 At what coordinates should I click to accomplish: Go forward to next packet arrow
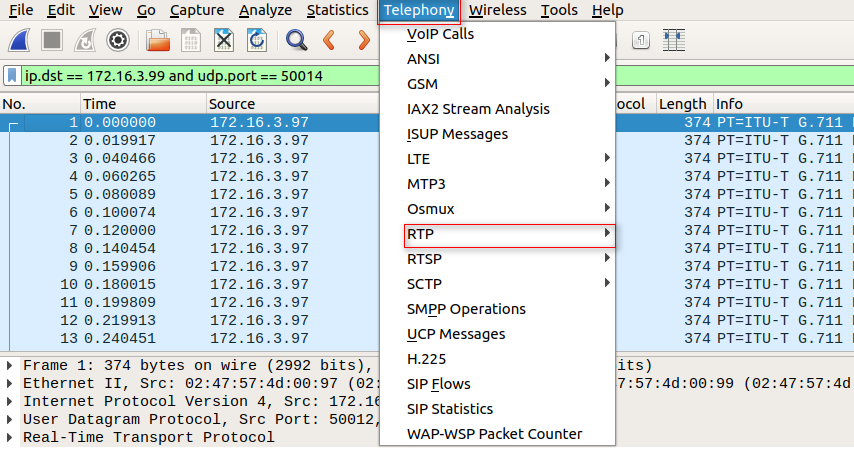click(x=363, y=40)
